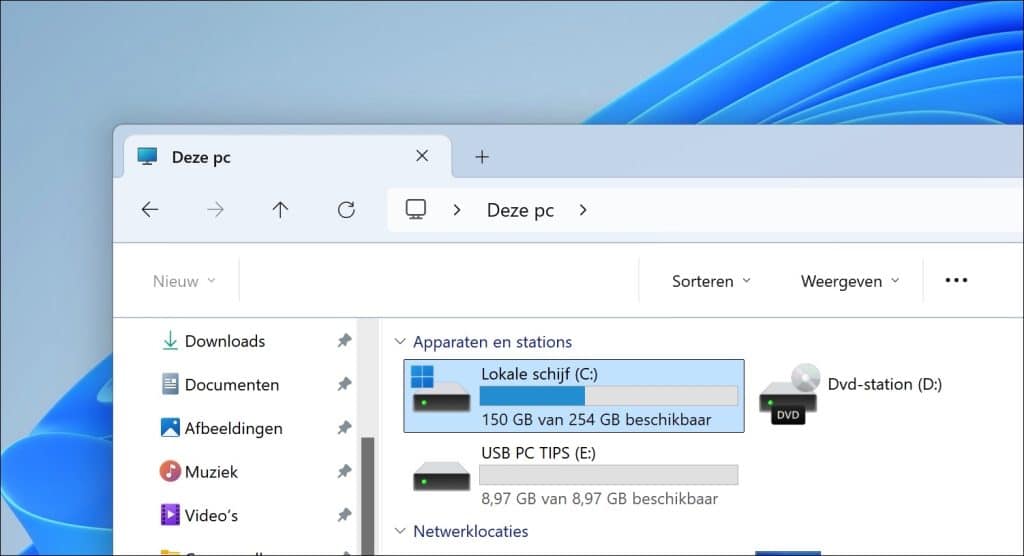Click the pin icon beside Video's
1024x556 pixels.
pyautogui.click(x=344, y=515)
